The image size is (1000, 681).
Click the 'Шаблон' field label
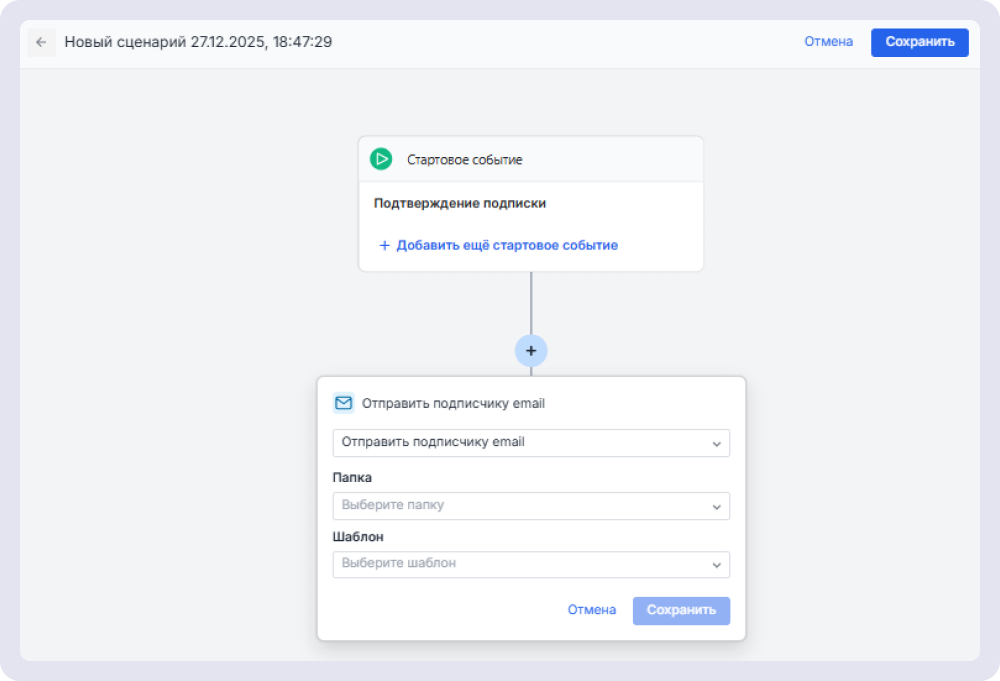pyautogui.click(x=358, y=537)
